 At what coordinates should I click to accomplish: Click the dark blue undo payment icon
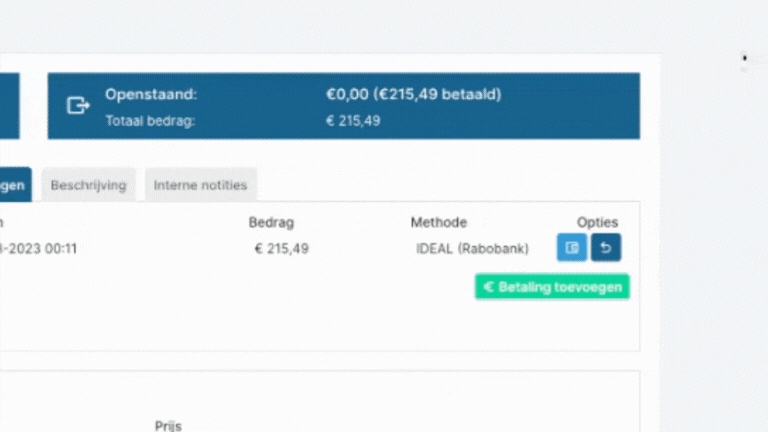click(606, 247)
